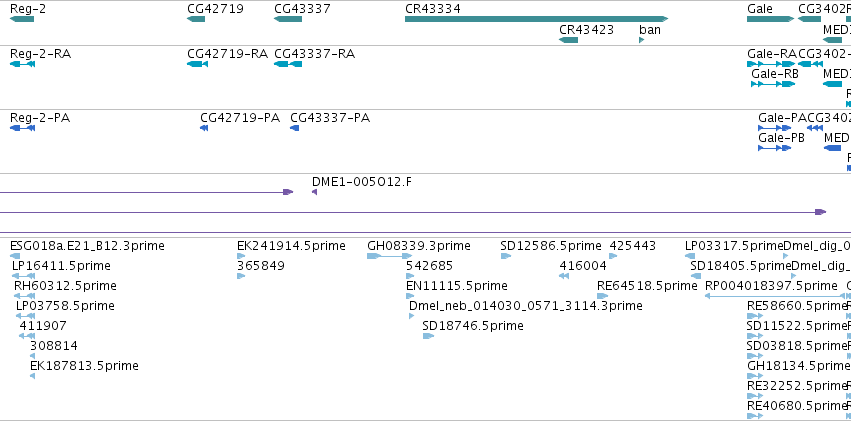The width and height of the screenshot is (851, 421).
Task: Select the CG43337 gene feature
Action: [288, 19]
